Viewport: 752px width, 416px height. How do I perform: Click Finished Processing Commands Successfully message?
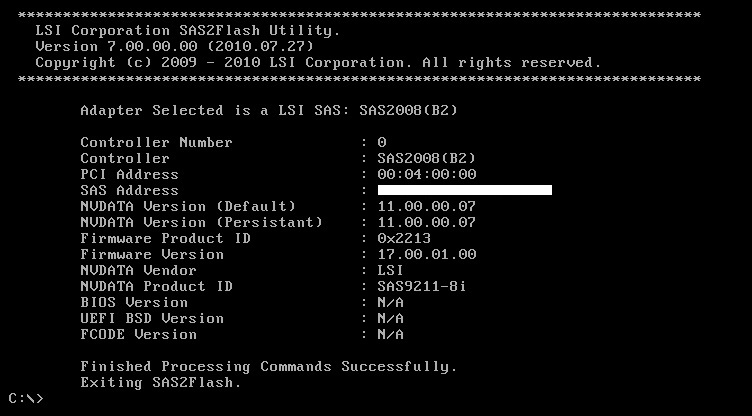coord(269,367)
